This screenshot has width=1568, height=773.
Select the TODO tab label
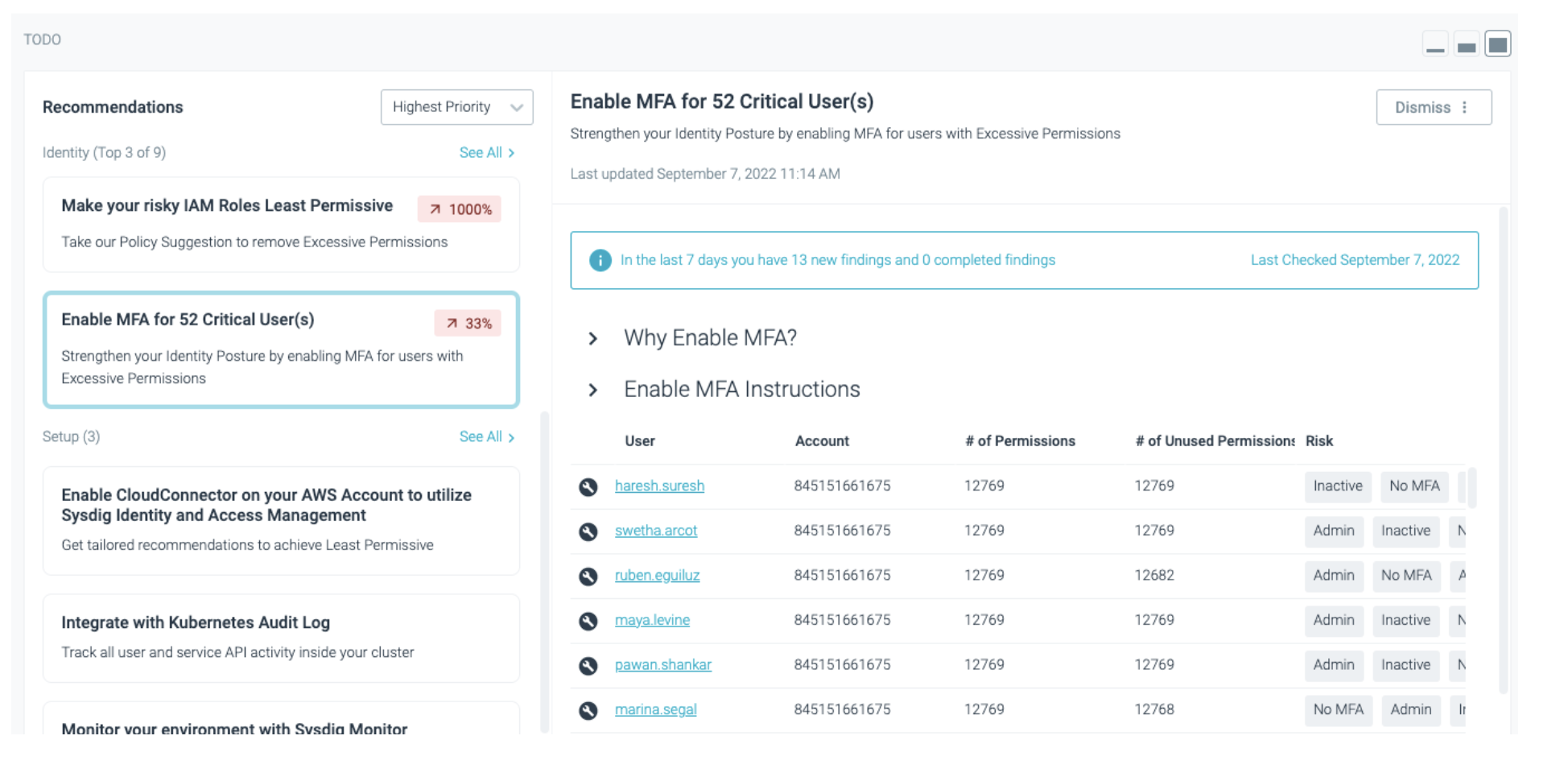43,39
